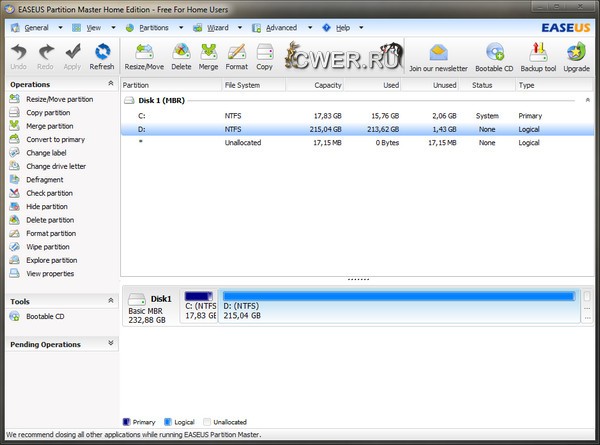Viewport: 600px width, 445px height.
Task: Click the Format toolbar icon
Action: [x=237, y=55]
